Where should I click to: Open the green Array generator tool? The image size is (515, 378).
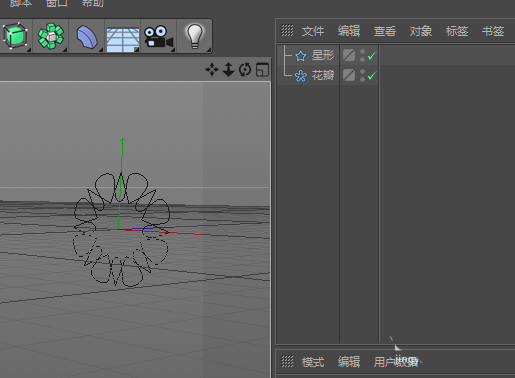click(x=51, y=36)
